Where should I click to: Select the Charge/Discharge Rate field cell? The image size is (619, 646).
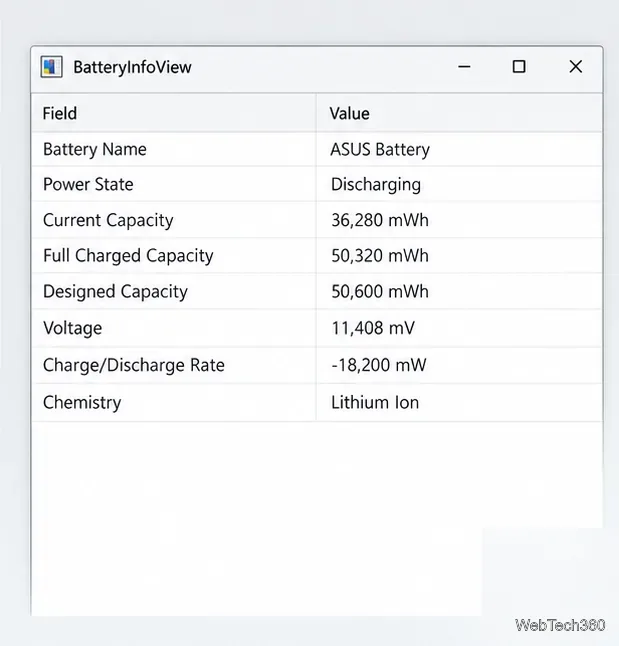pyautogui.click(x=174, y=365)
